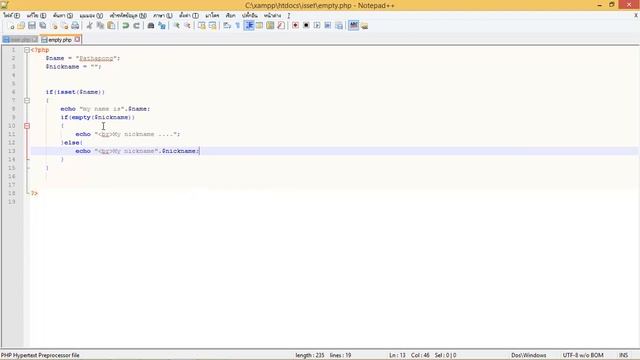
Task: Place cursor on 'if(empty($nickname))' line
Action: [x=98, y=117]
